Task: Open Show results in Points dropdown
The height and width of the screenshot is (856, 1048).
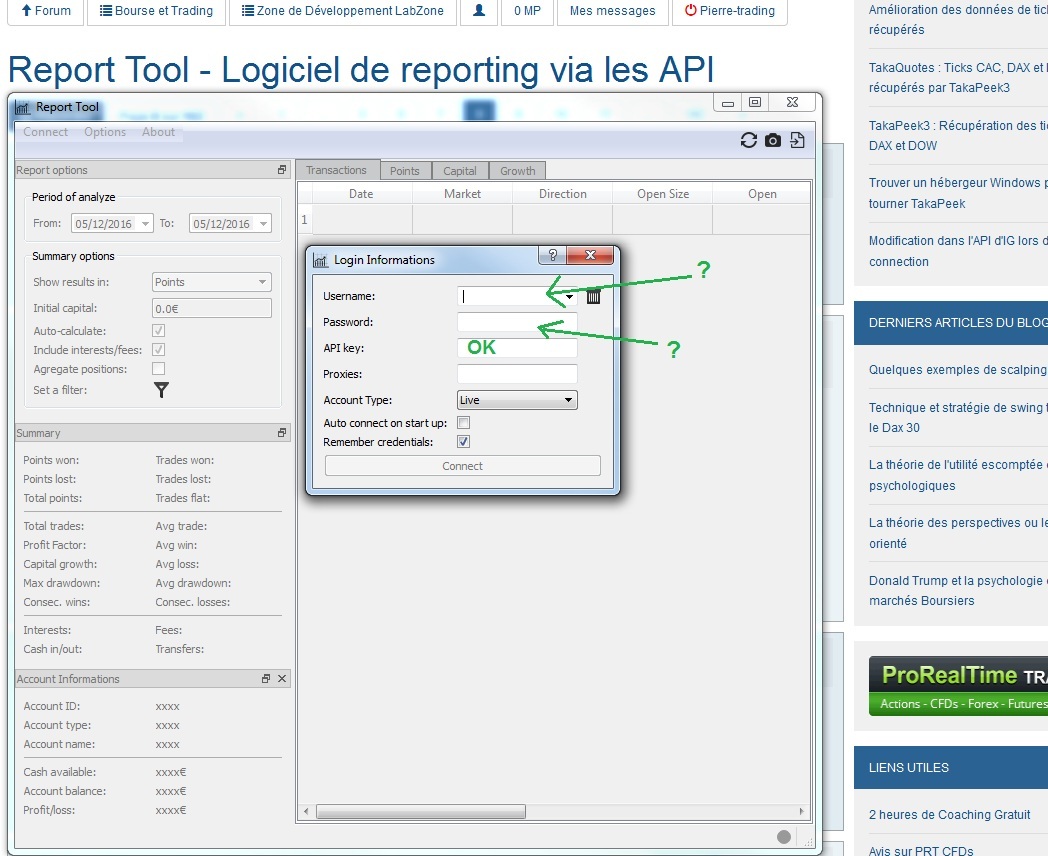Action: tap(212, 282)
